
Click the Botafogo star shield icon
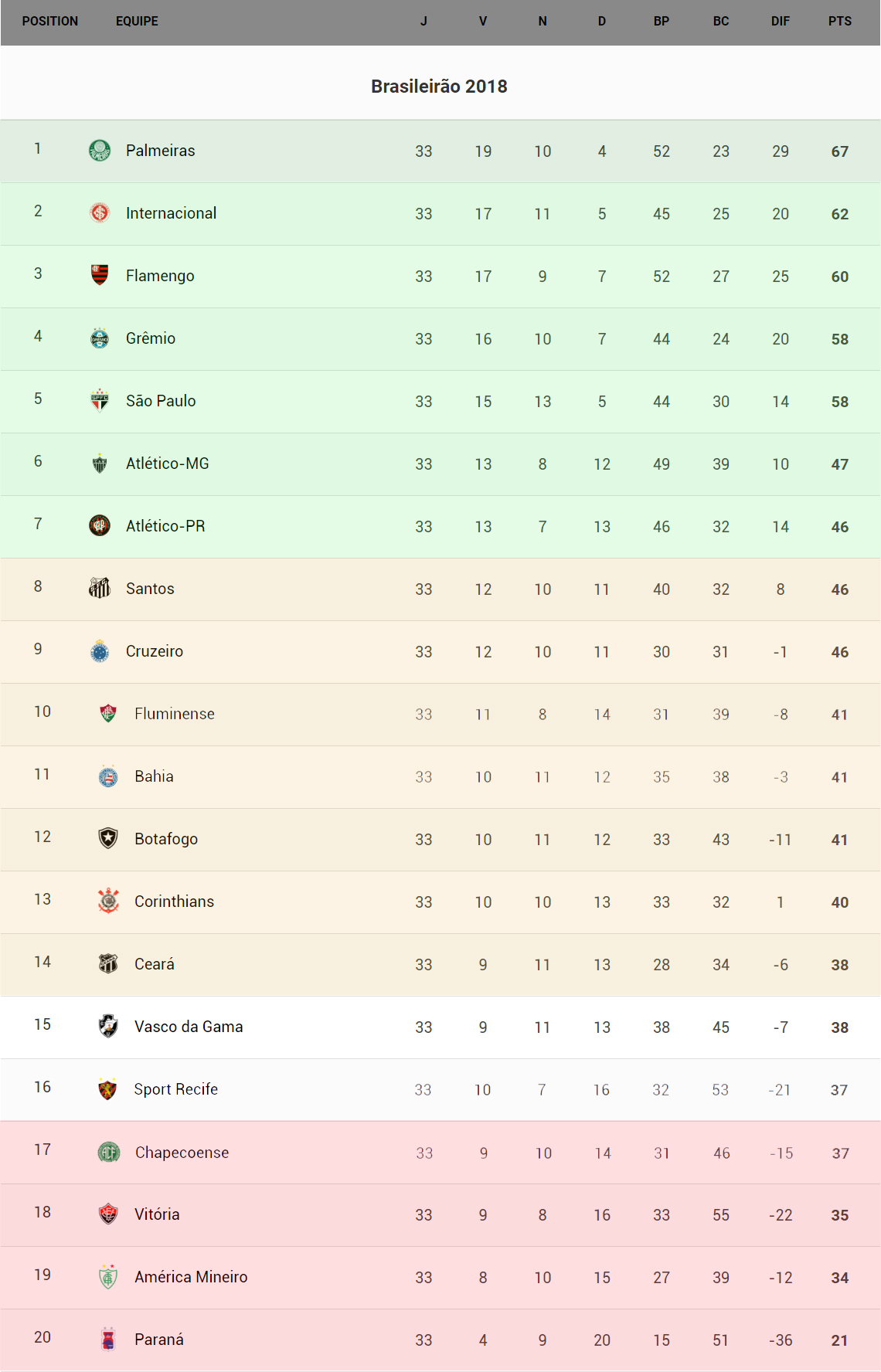pos(108,838)
